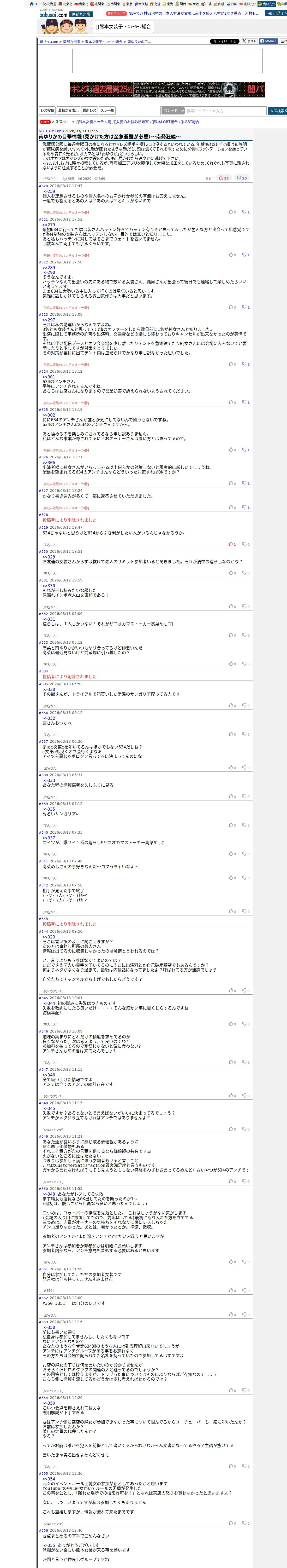This screenshot has height=1568, width=287.
Task: Click thumbs-up icon on post #344
Action: (x=231, y=990)
